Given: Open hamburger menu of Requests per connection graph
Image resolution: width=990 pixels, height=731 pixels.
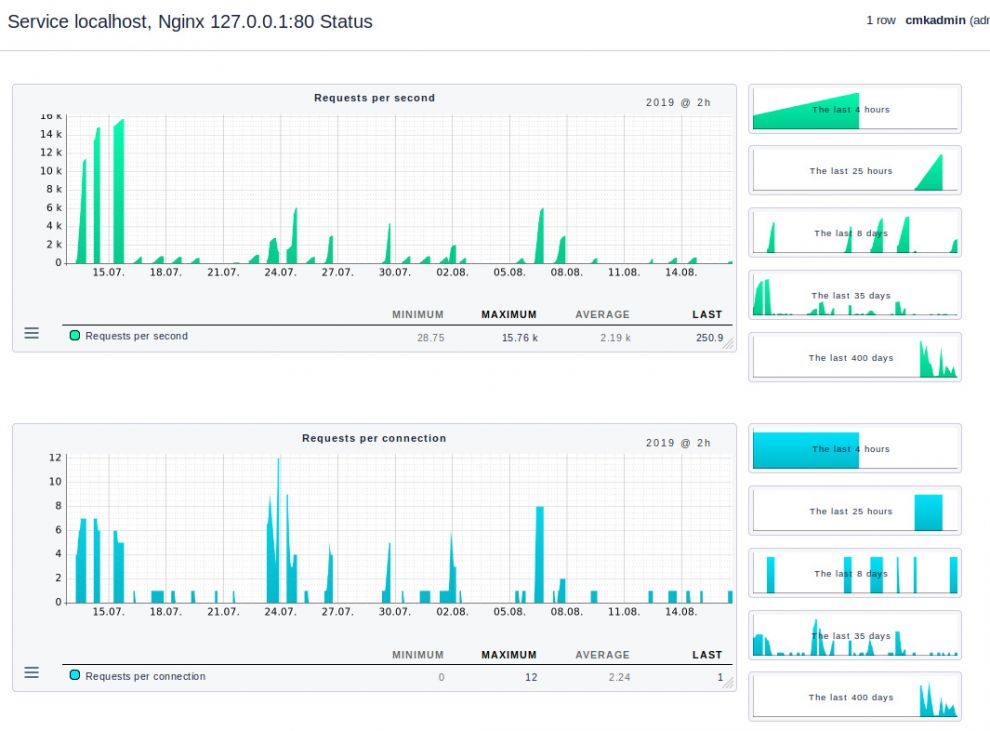Looking at the screenshot, I should 32,673.
